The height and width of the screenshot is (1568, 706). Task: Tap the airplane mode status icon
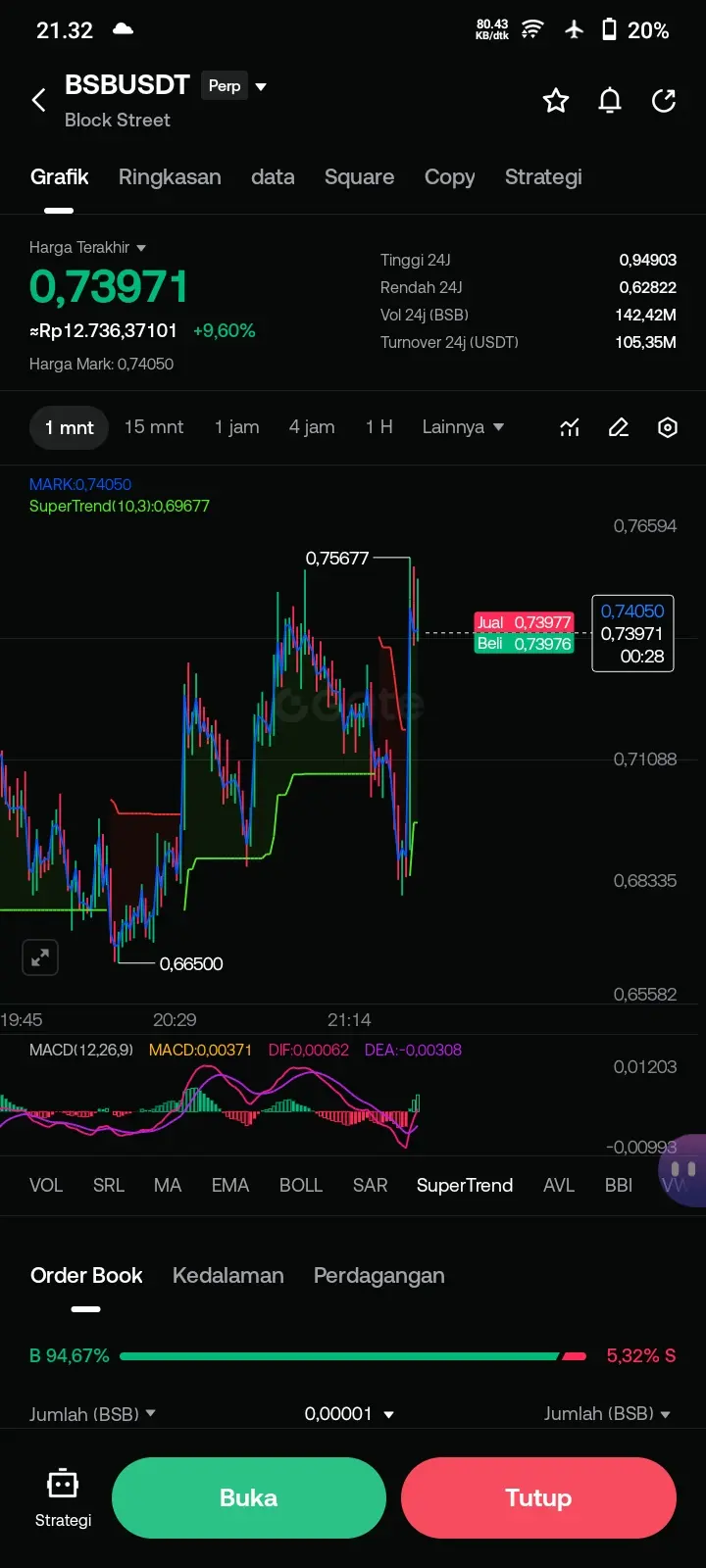point(575,30)
